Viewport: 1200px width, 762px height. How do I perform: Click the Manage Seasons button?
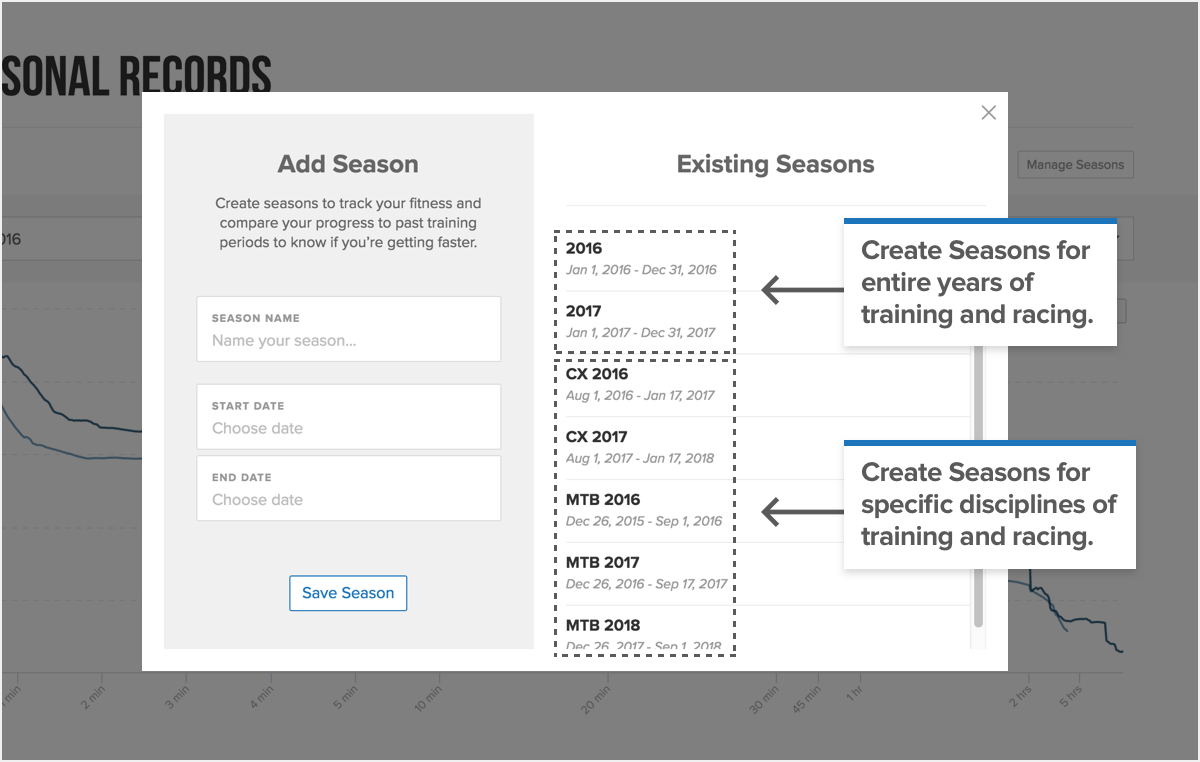coord(1075,165)
